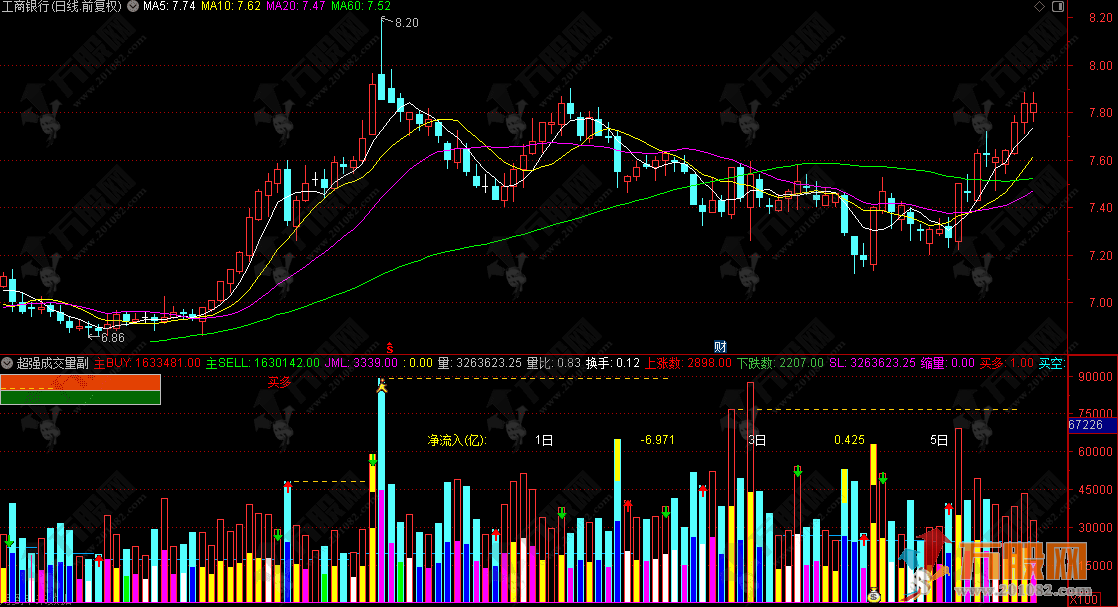Click 下跌数: 2207.00 value
Screen dimensions: 1118x607
tap(780, 363)
